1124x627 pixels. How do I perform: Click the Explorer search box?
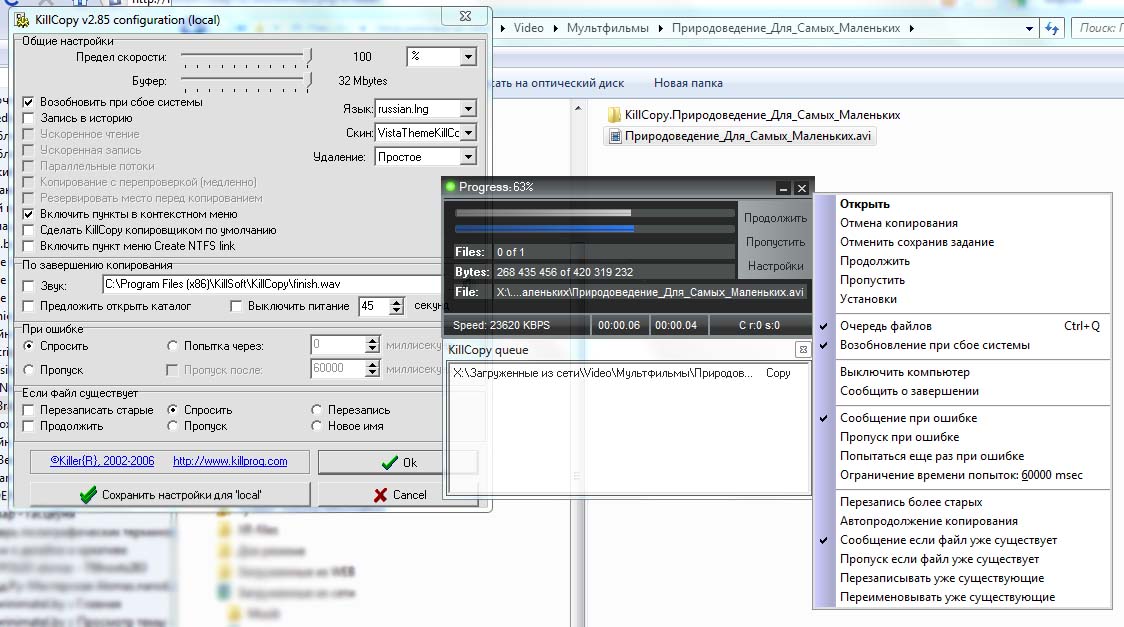1099,28
